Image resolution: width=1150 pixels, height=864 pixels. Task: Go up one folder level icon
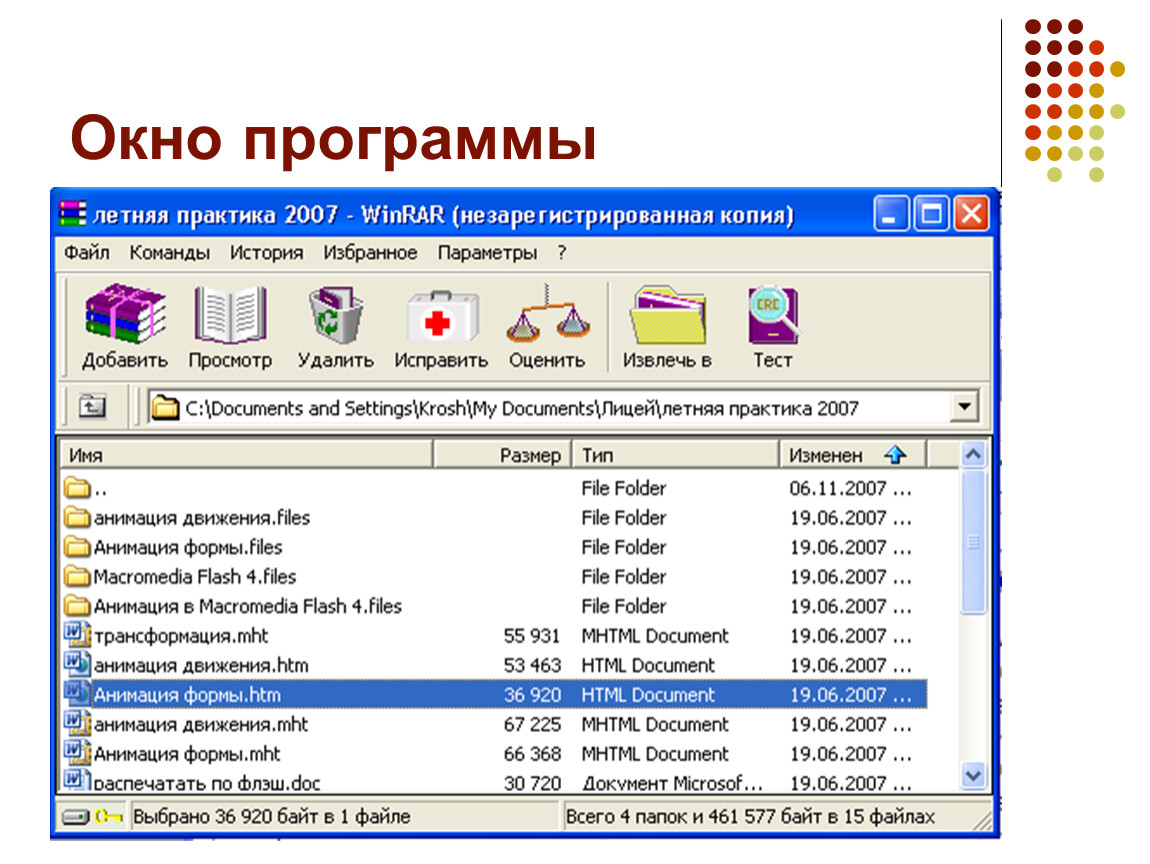92,406
